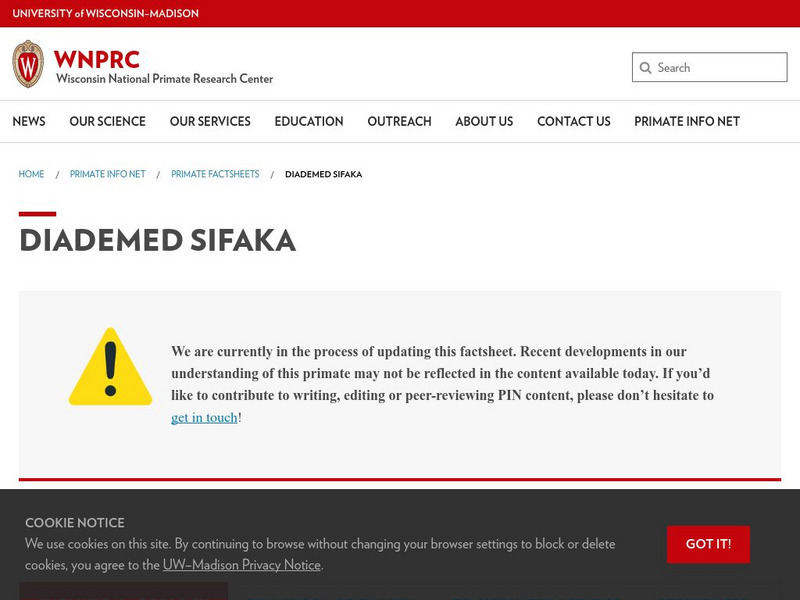Click the yellow warning triangle icon
Screen dimensions: 800x600
click(x=110, y=367)
